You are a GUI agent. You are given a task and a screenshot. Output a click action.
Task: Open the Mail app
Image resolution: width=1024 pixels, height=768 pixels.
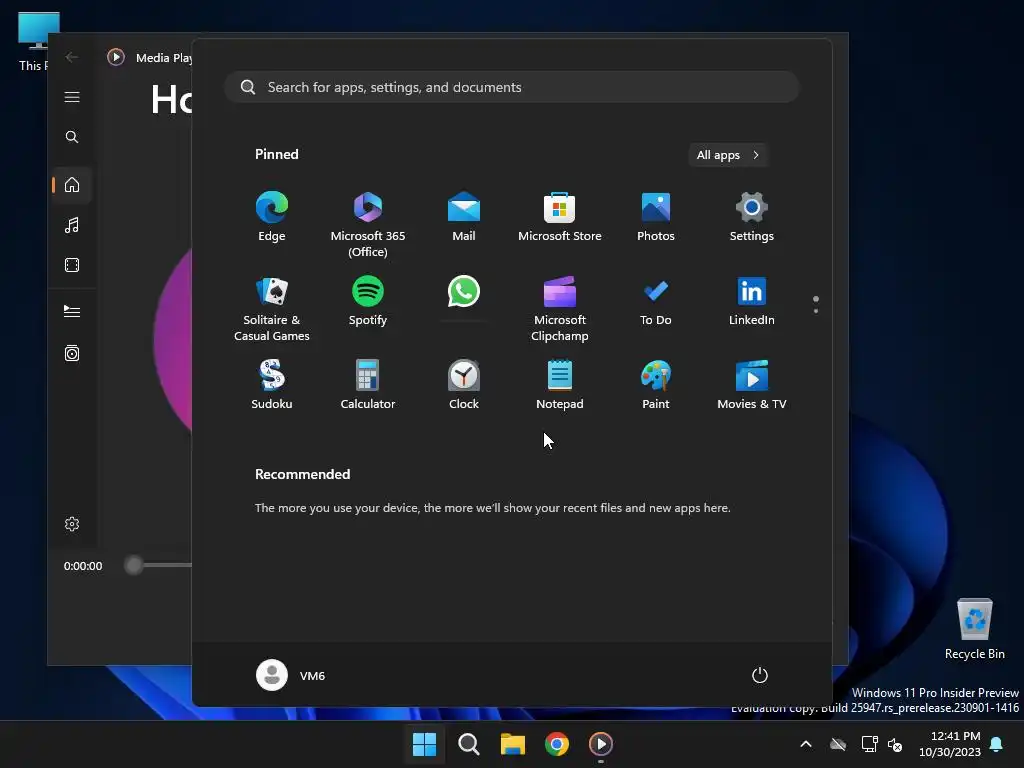(x=464, y=217)
